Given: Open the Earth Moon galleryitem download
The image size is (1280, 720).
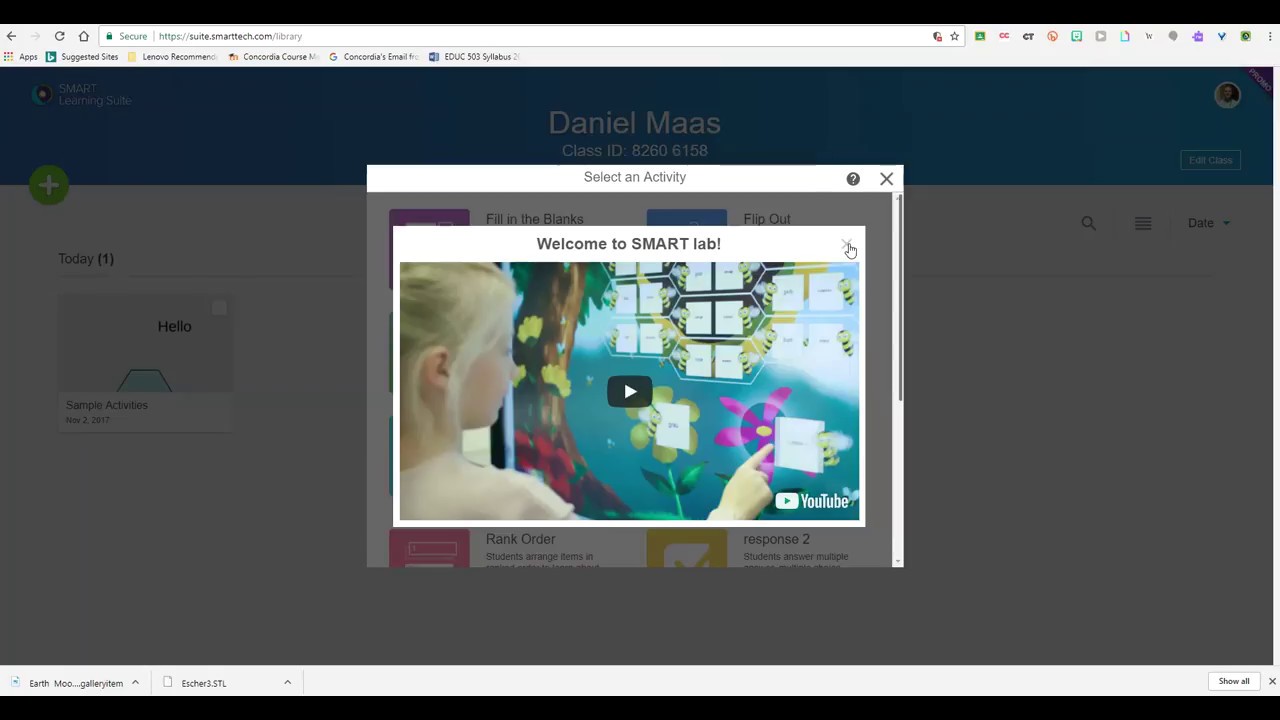Looking at the screenshot, I should coord(66,683).
